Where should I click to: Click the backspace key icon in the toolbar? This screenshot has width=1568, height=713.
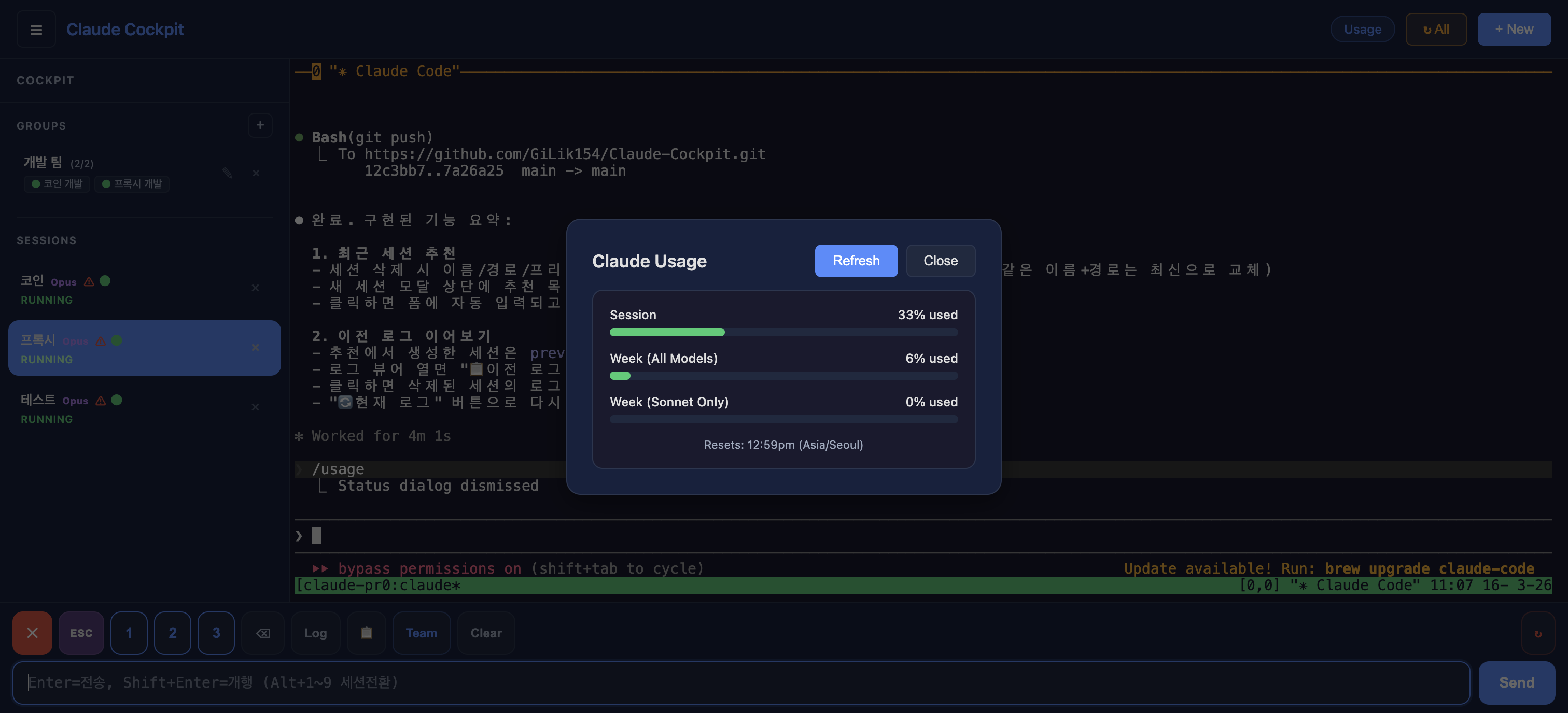click(263, 633)
